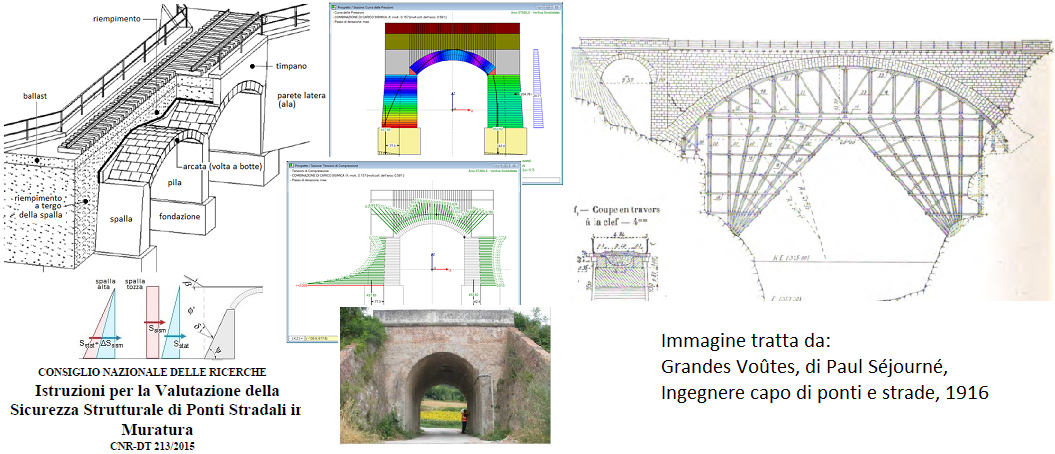
Task: Click the Curva delle Pressioni window's app icon
Action: (x=334, y=7)
